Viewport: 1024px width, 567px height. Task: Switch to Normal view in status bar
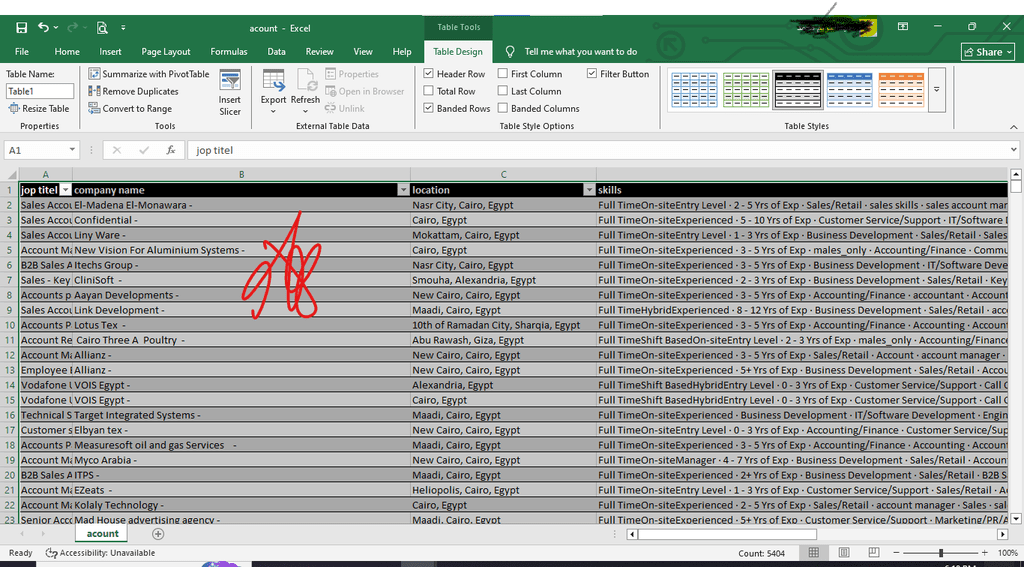[x=813, y=553]
